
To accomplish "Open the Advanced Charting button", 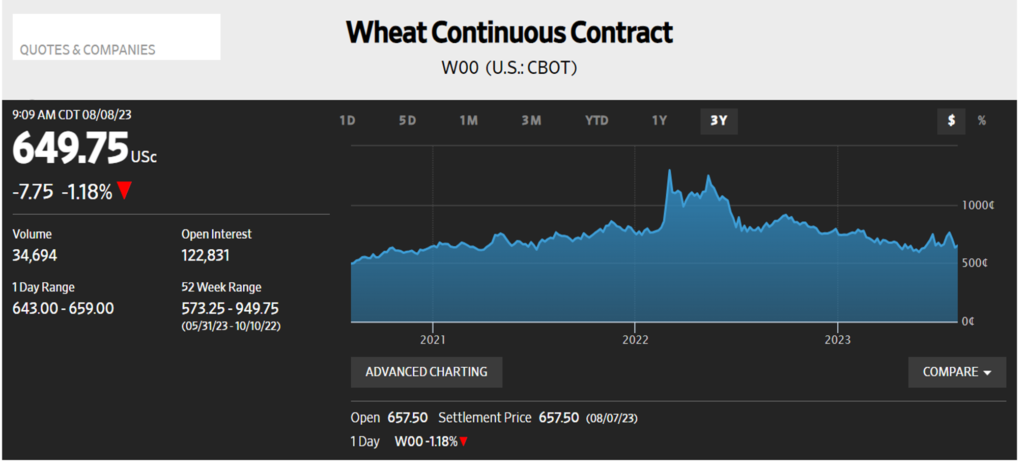I will click(426, 372).
